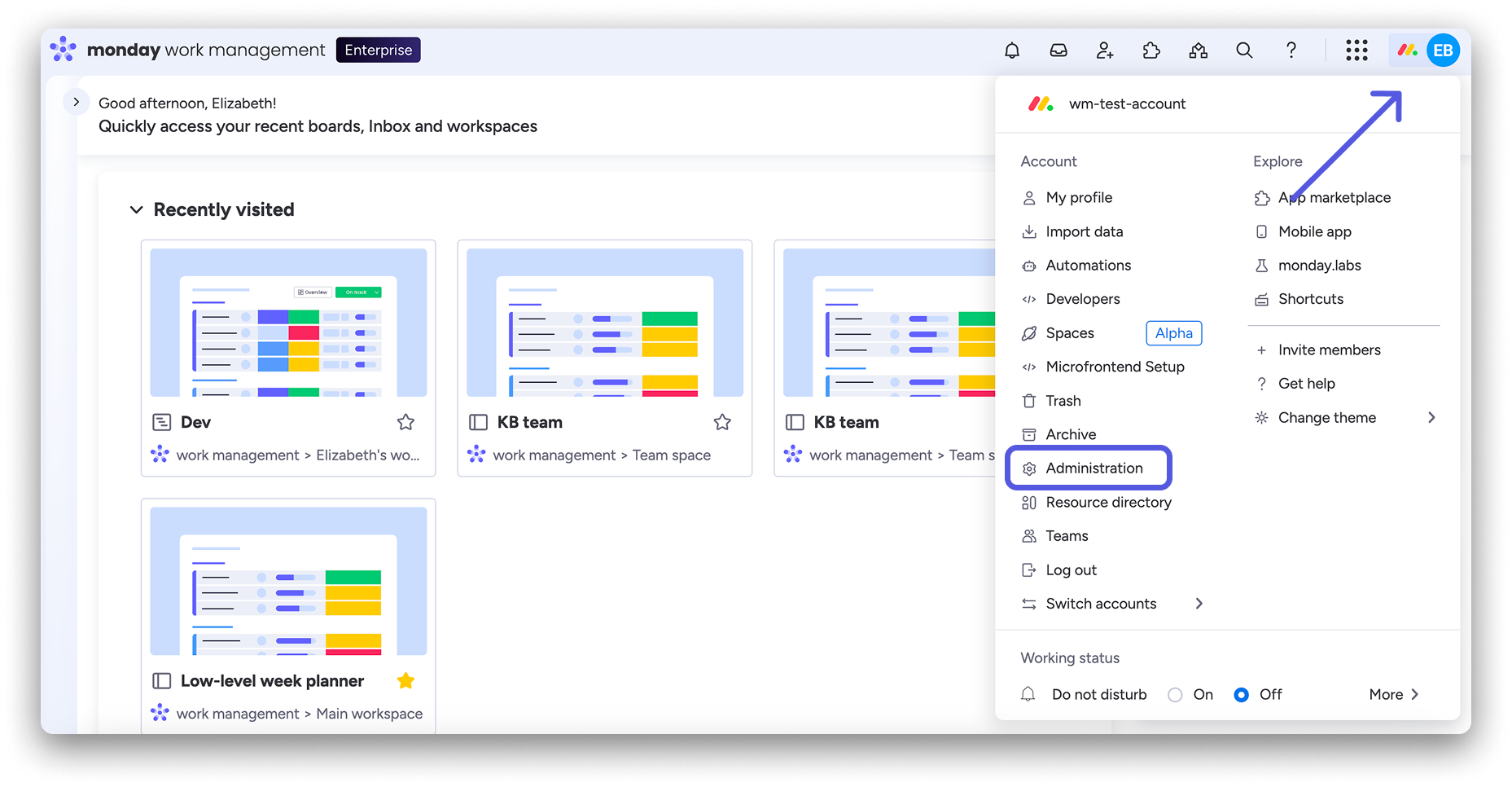This screenshot has height=787, width=1512.
Task: Click Invite members in the menu
Action: pyautogui.click(x=1329, y=350)
